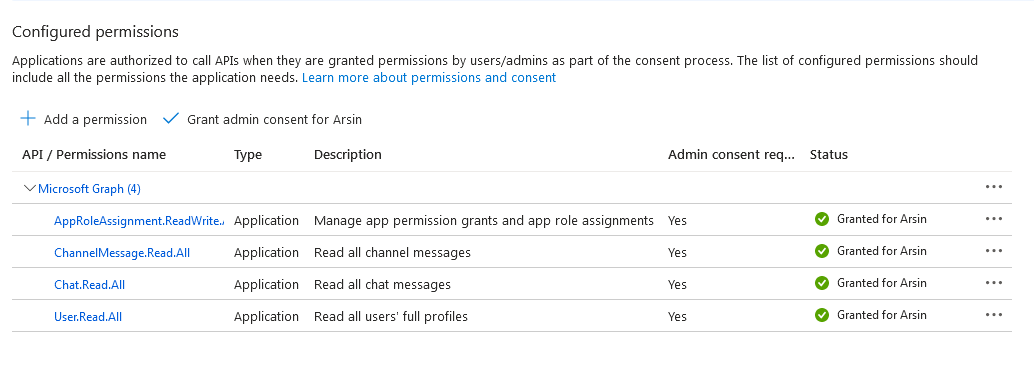The image size is (1034, 372).
Task: Click API / Permissions name column header
Action: [x=94, y=154]
